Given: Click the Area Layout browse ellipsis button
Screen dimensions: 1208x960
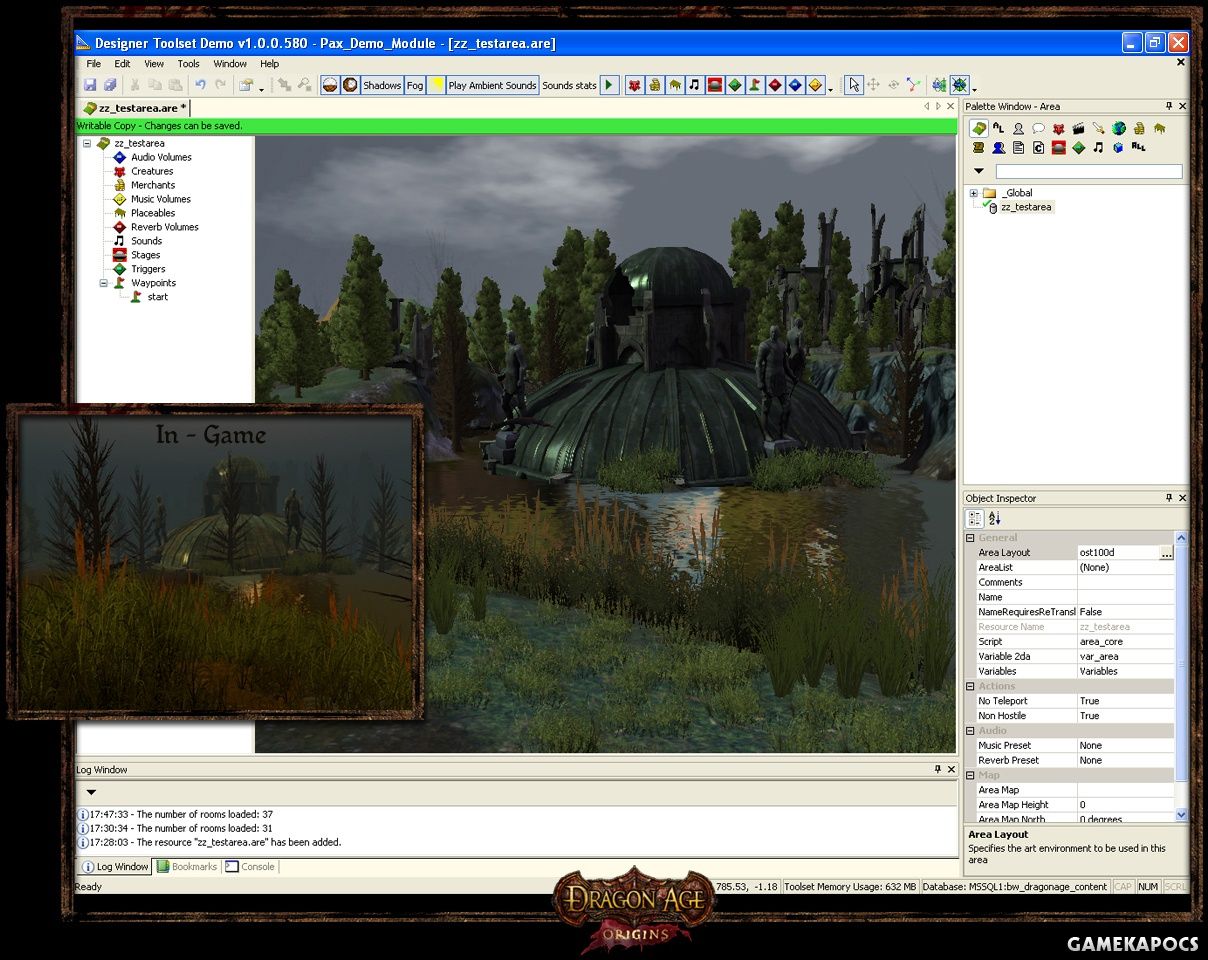Looking at the screenshot, I should (1166, 552).
